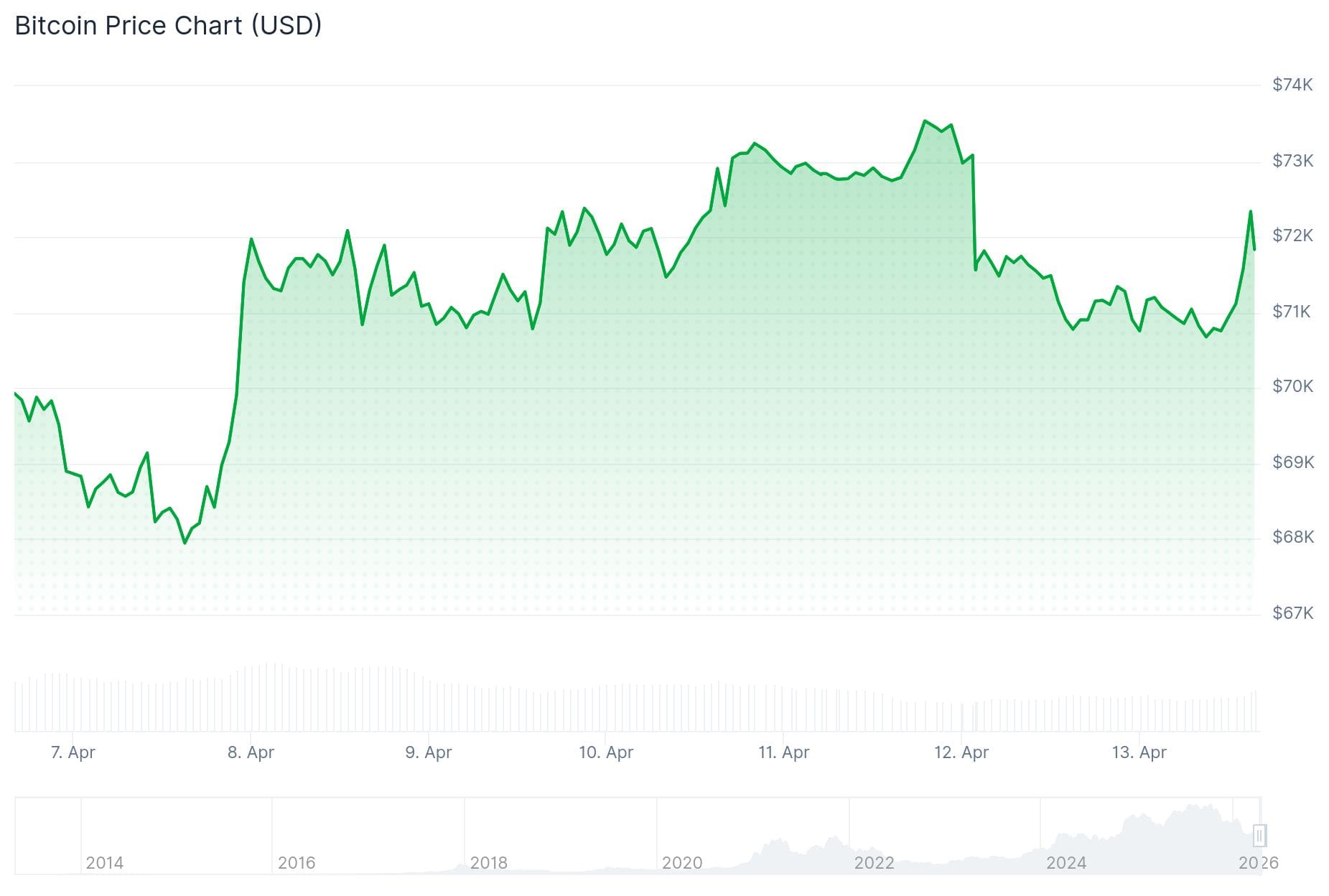Click the $67K price axis label

coord(1292,612)
